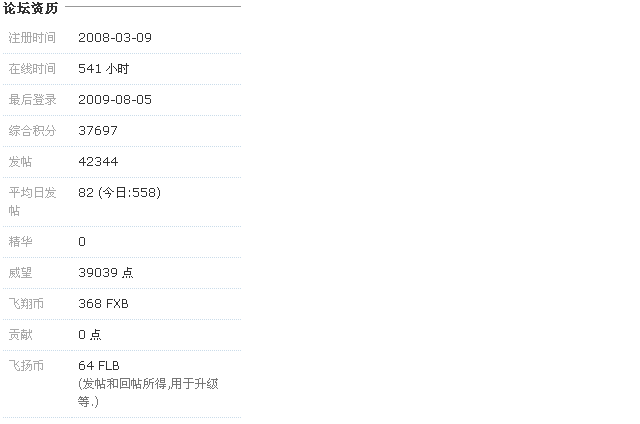The height and width of the screenshot is (424, 640).
Task: Click the post count 42344
Action: pos(98,162)
